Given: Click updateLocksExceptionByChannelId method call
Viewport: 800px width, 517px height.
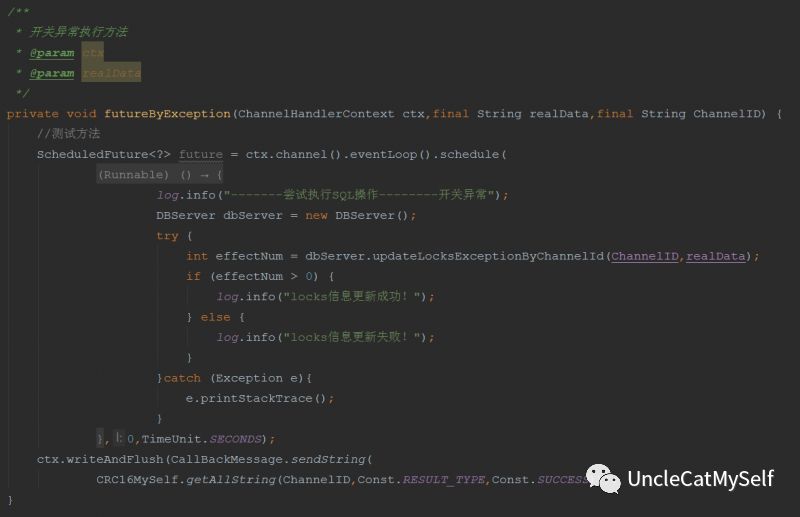Looking at the screenshot, I should [x=488, y=256].
